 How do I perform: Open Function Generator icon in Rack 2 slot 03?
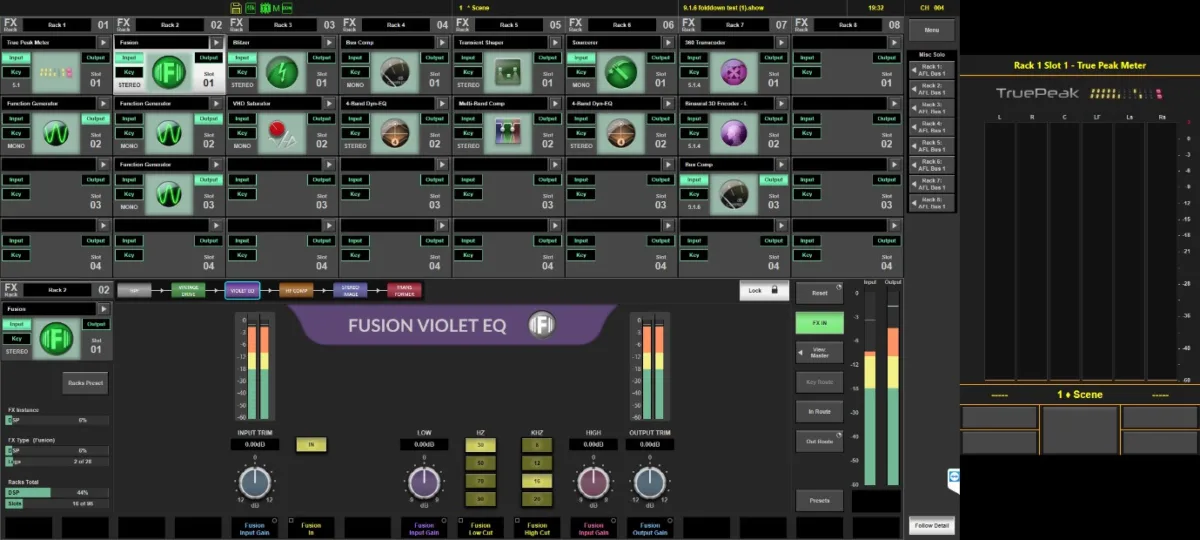coord(167,194)
